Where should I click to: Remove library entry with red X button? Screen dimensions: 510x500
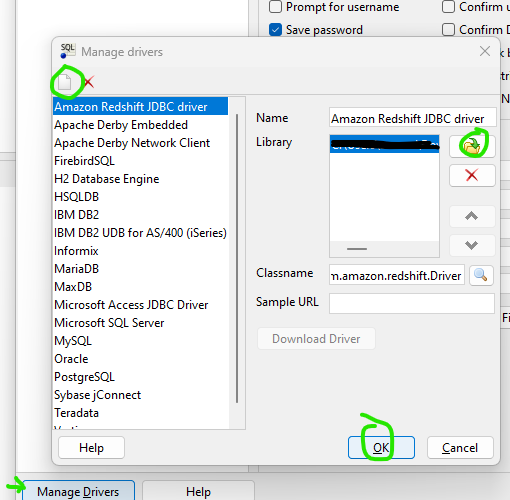[472, 175]
